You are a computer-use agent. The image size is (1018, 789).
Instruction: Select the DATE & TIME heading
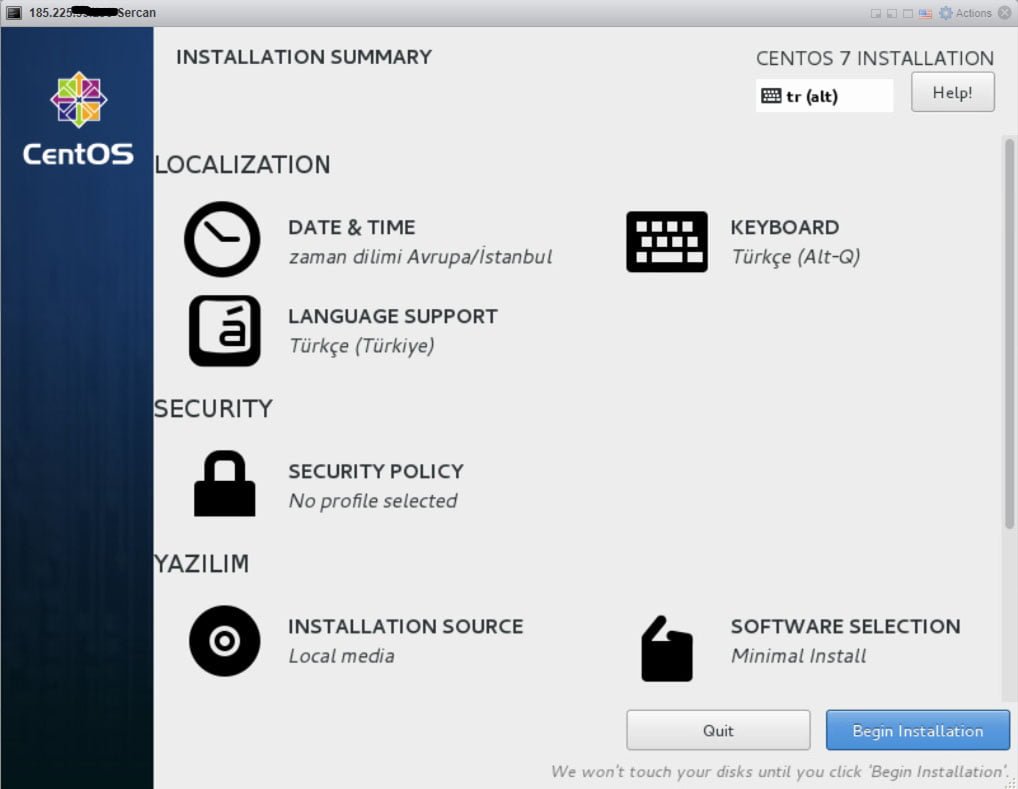[351, 227]
